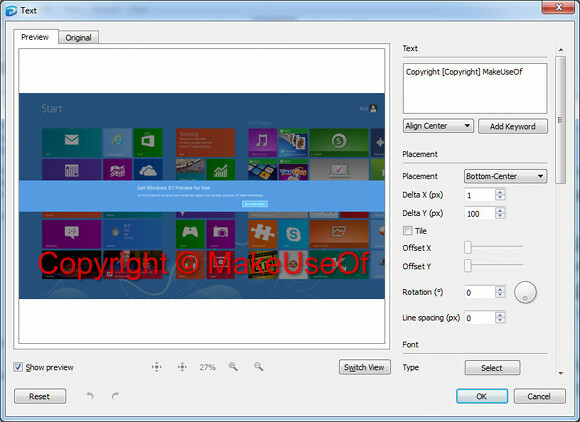Click the settings panel scrollbar thumb
Image resolution: width=580 pixels, height=422 pixels.
561,120
